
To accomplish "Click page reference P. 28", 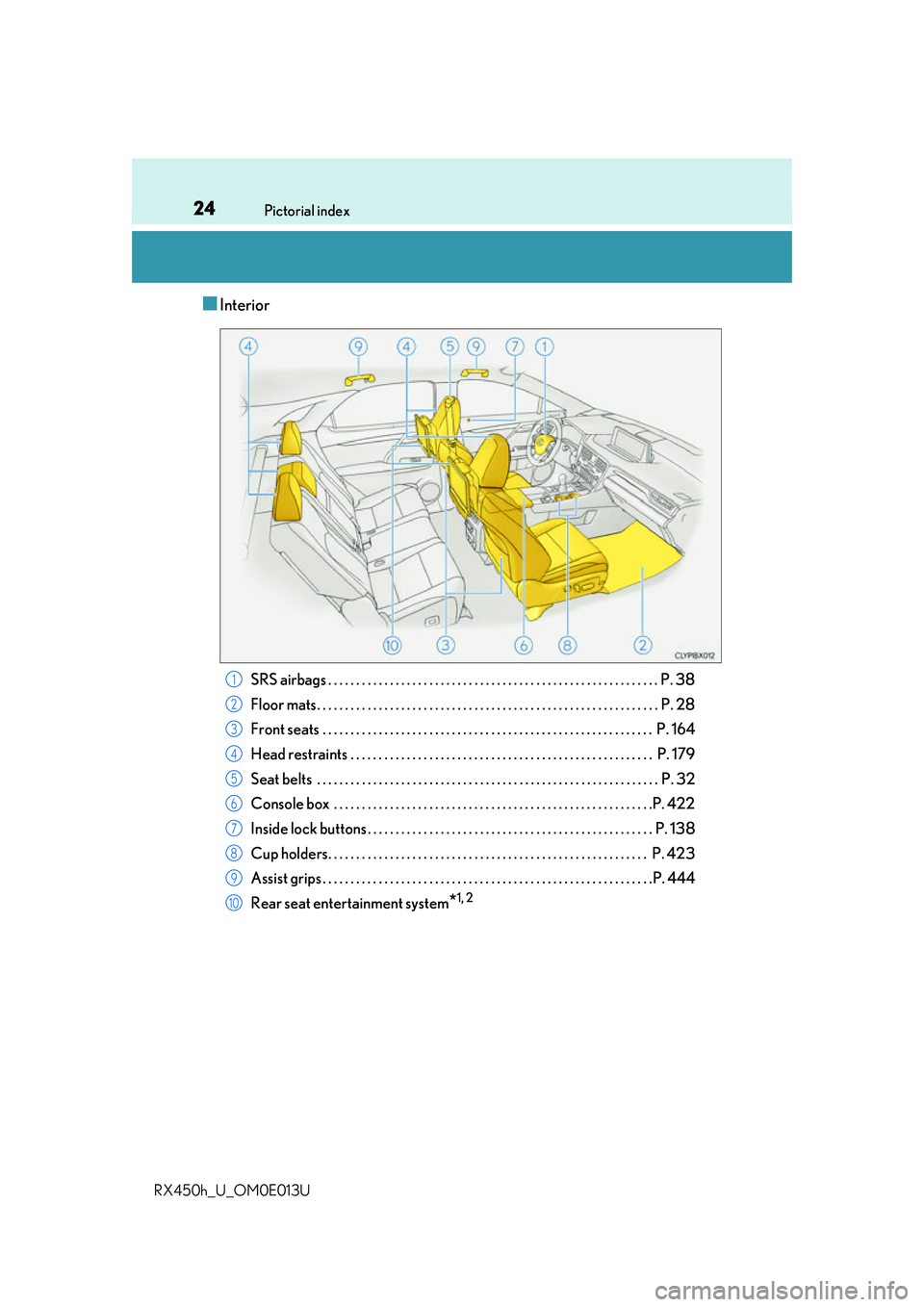I will click(678, 705).
